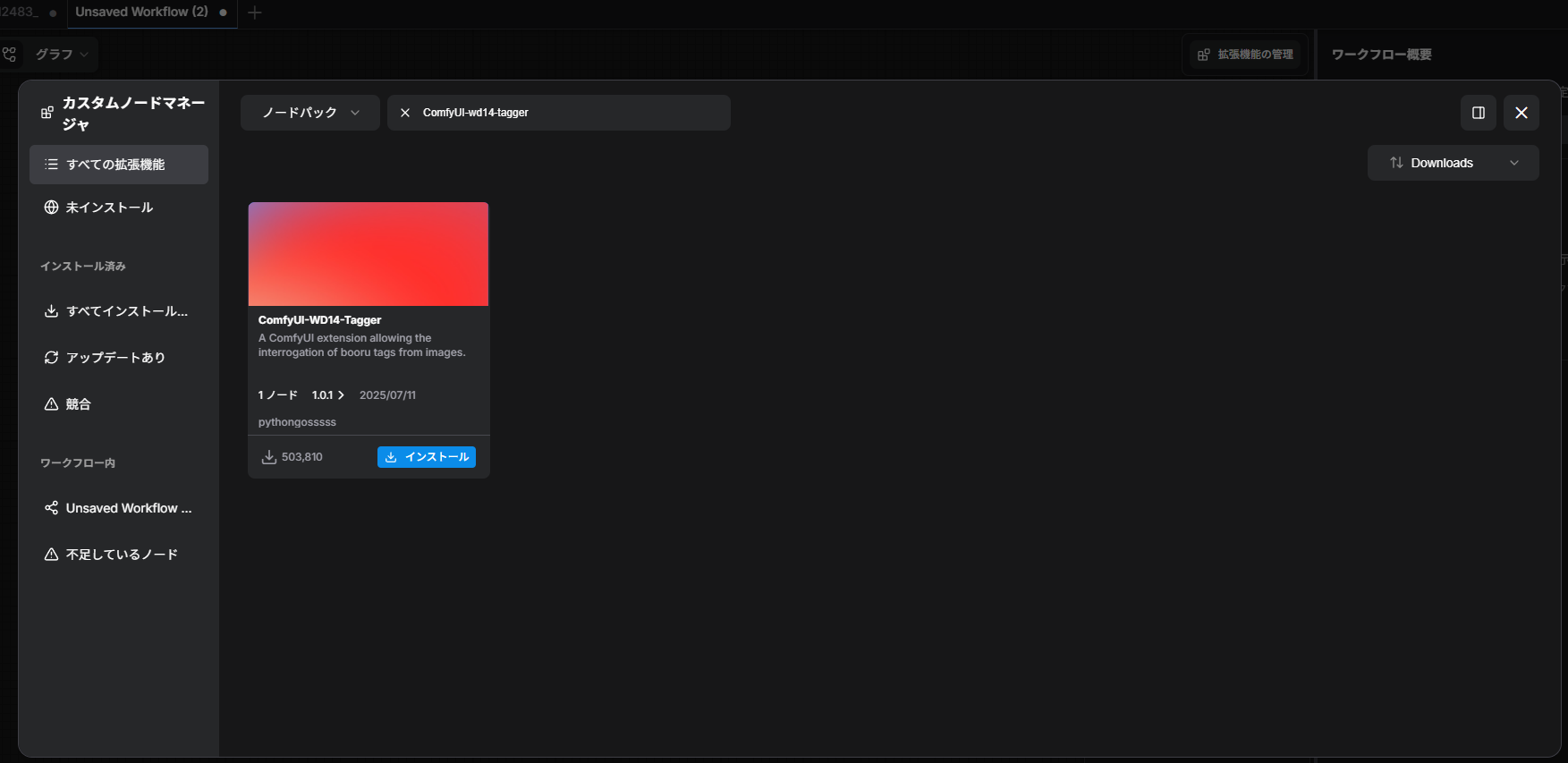1568x763 pixels.
Task: Click into the ComfyUI-wd14-tagger search field
Action: pos(559,113)
